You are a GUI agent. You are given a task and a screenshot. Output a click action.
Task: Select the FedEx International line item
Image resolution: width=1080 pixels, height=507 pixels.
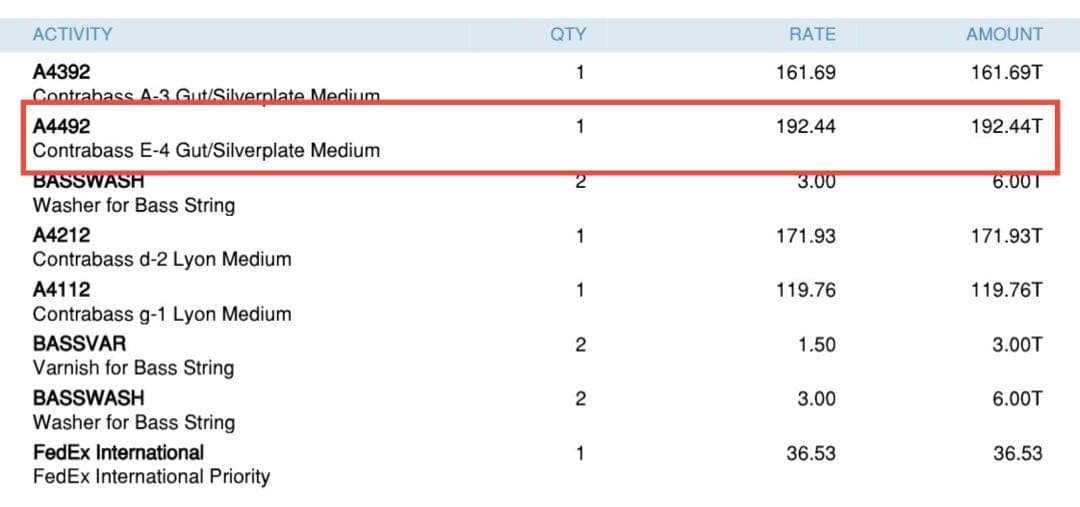(x=118, y=453)
